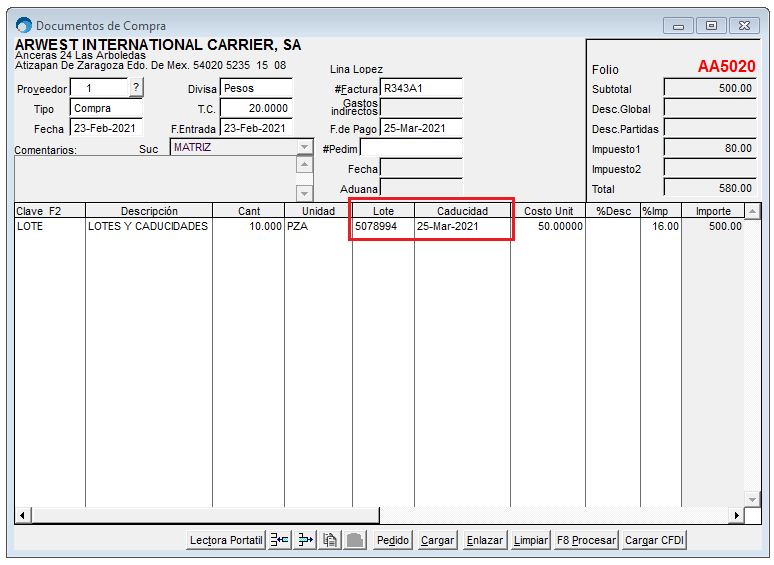
Task: Click the Pedido button
Action: [392, 540]
